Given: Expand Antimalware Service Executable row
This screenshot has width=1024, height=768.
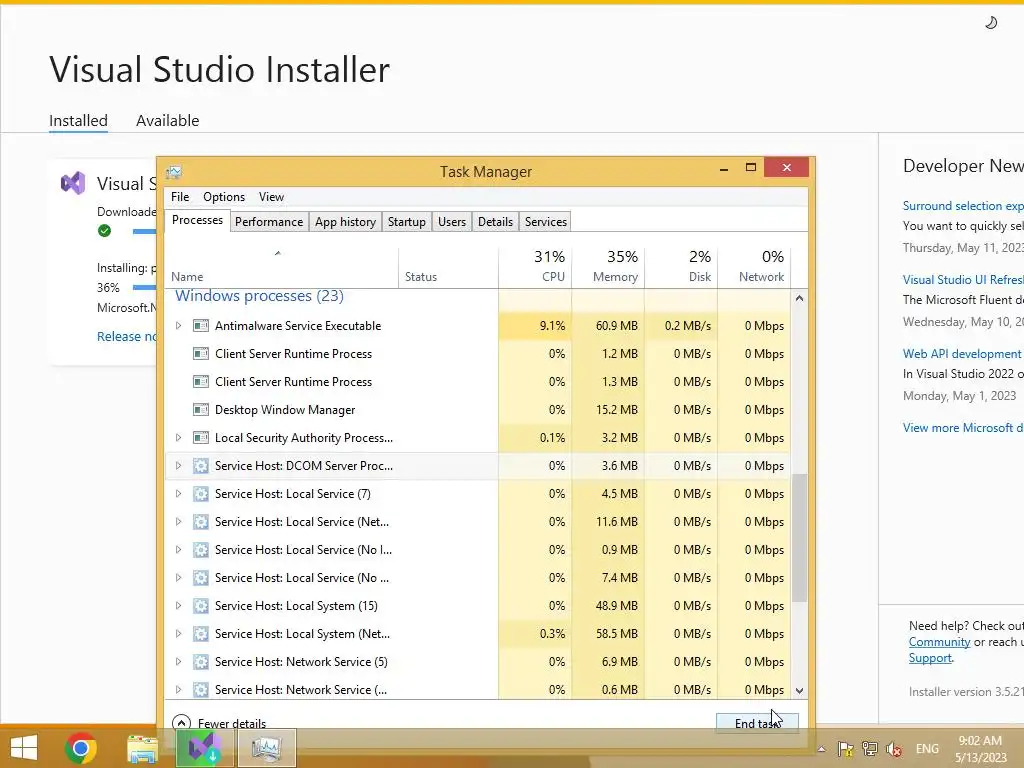Looking at the screenshot, I should coord(178,325).
